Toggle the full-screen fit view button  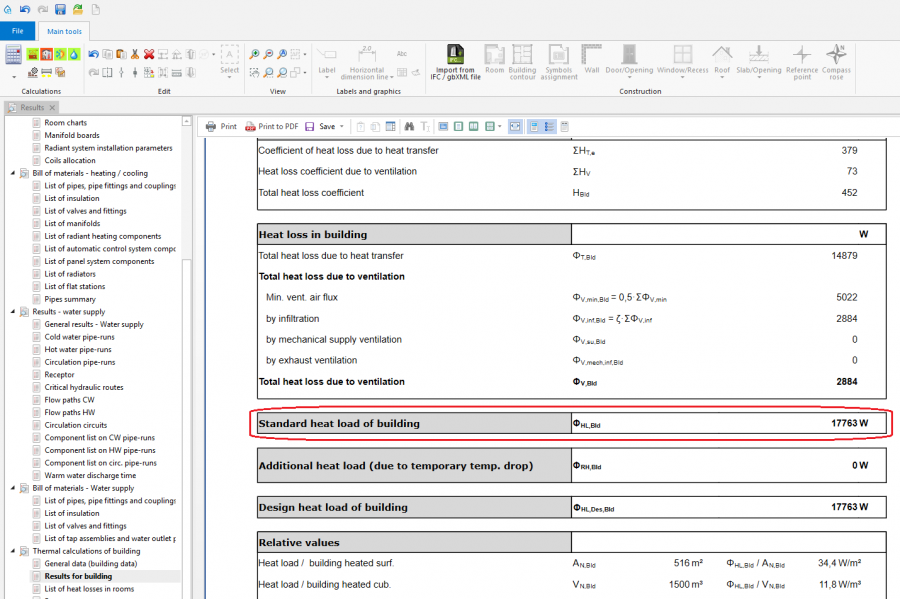[x=515, y=127]
